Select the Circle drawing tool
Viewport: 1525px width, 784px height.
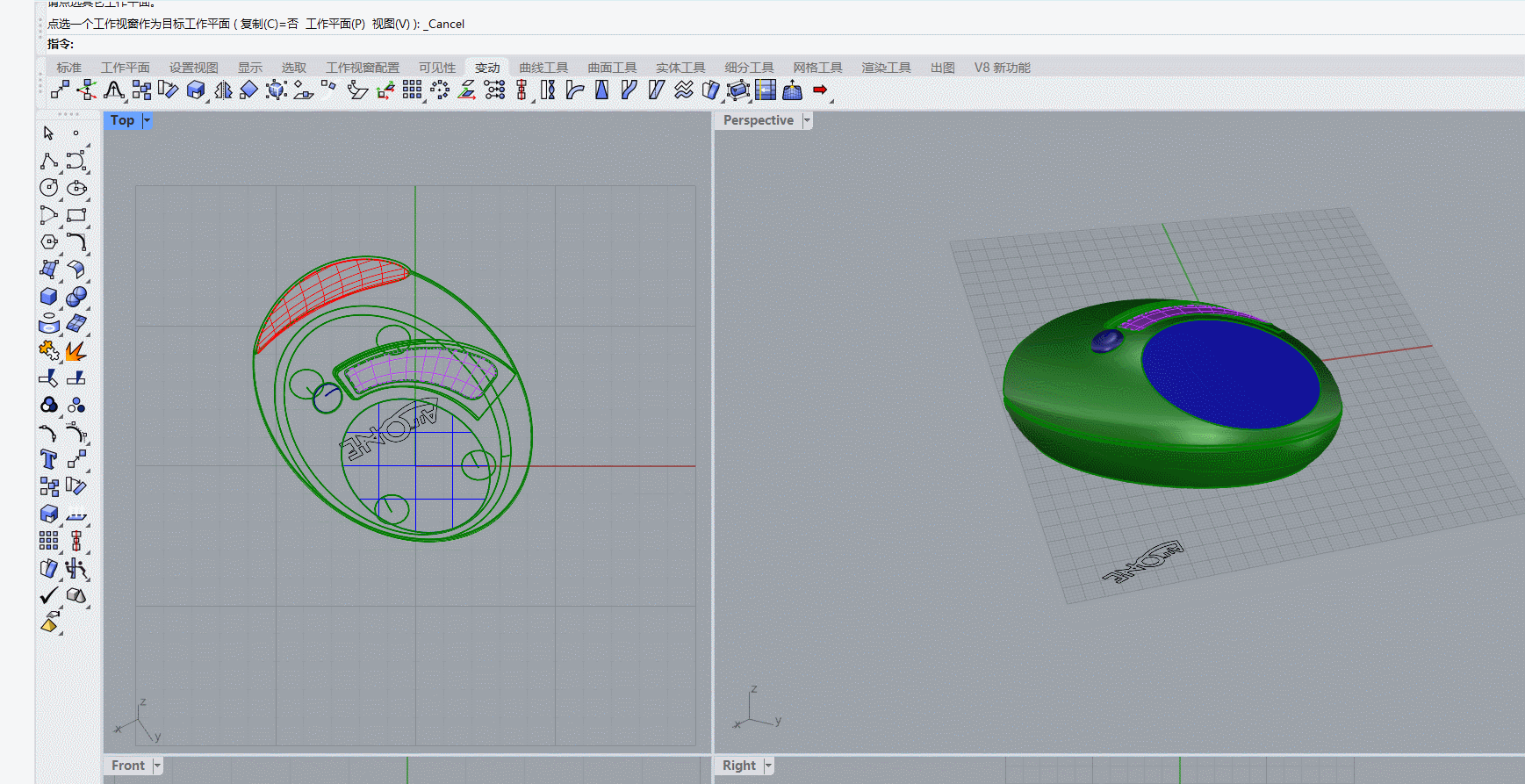pos(49,187)
